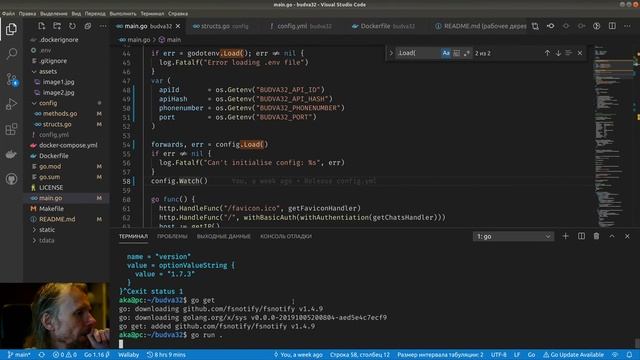Toggle find in selection
This screenshot has width=640, height=360.
pyautogui.click(x=569, y=53)
